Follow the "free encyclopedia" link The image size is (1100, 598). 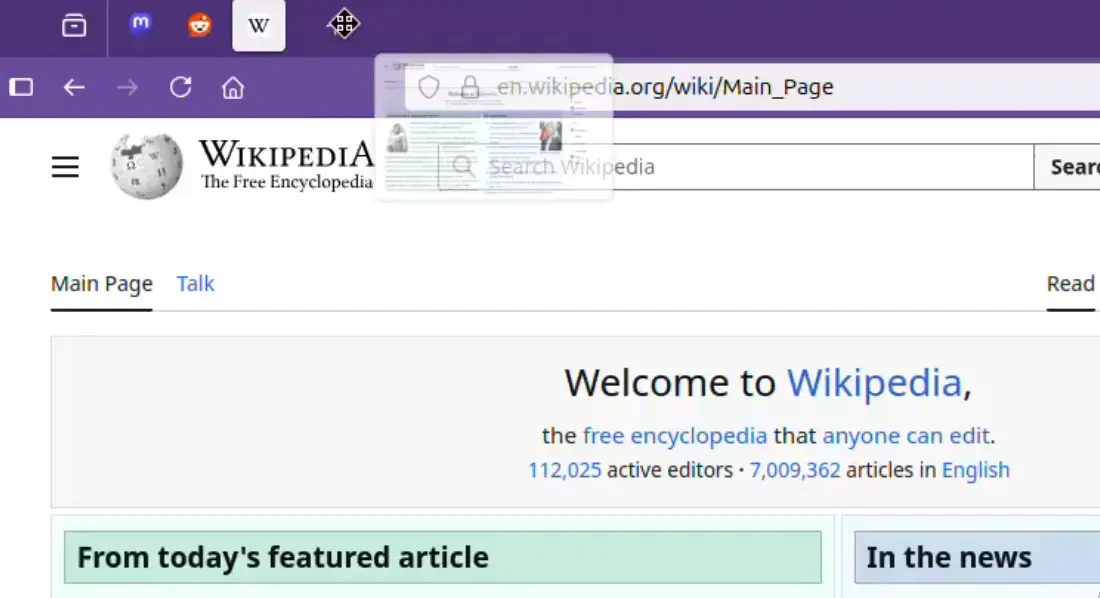674,436
